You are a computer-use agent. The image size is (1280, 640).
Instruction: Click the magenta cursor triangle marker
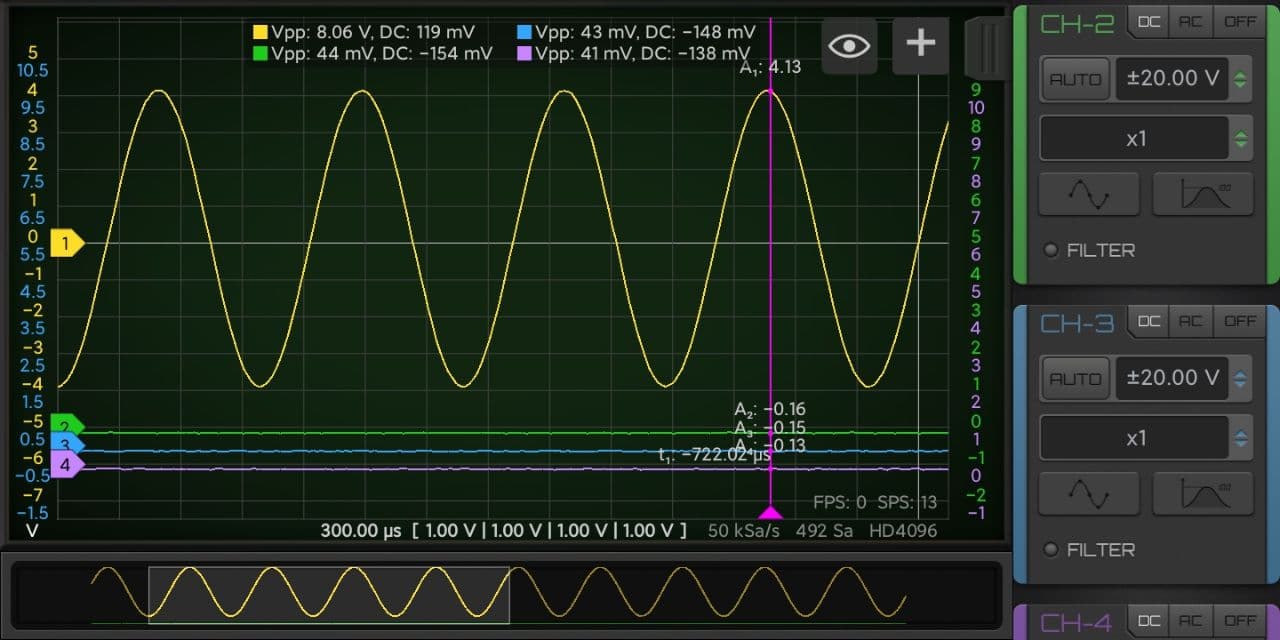pyautogui.click(x=770, y=512)
